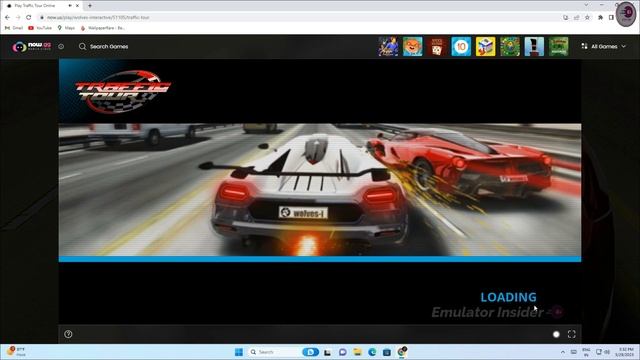The height and width of the screenshot is (360, 640).
Task: Click the white circle button near fullscreen
Action: point(556,334)
